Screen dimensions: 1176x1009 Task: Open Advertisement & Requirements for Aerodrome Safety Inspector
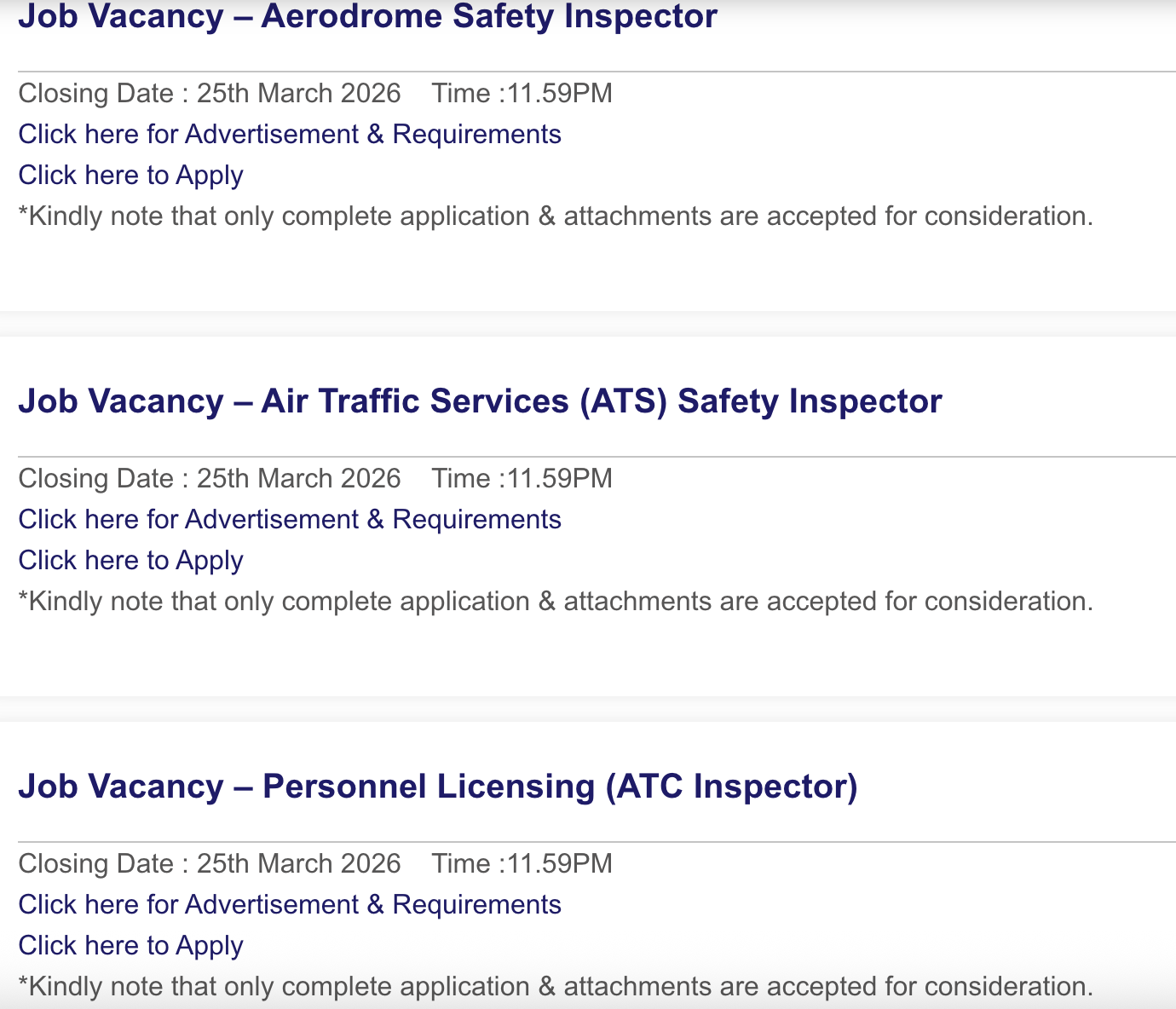coord(290,135)
